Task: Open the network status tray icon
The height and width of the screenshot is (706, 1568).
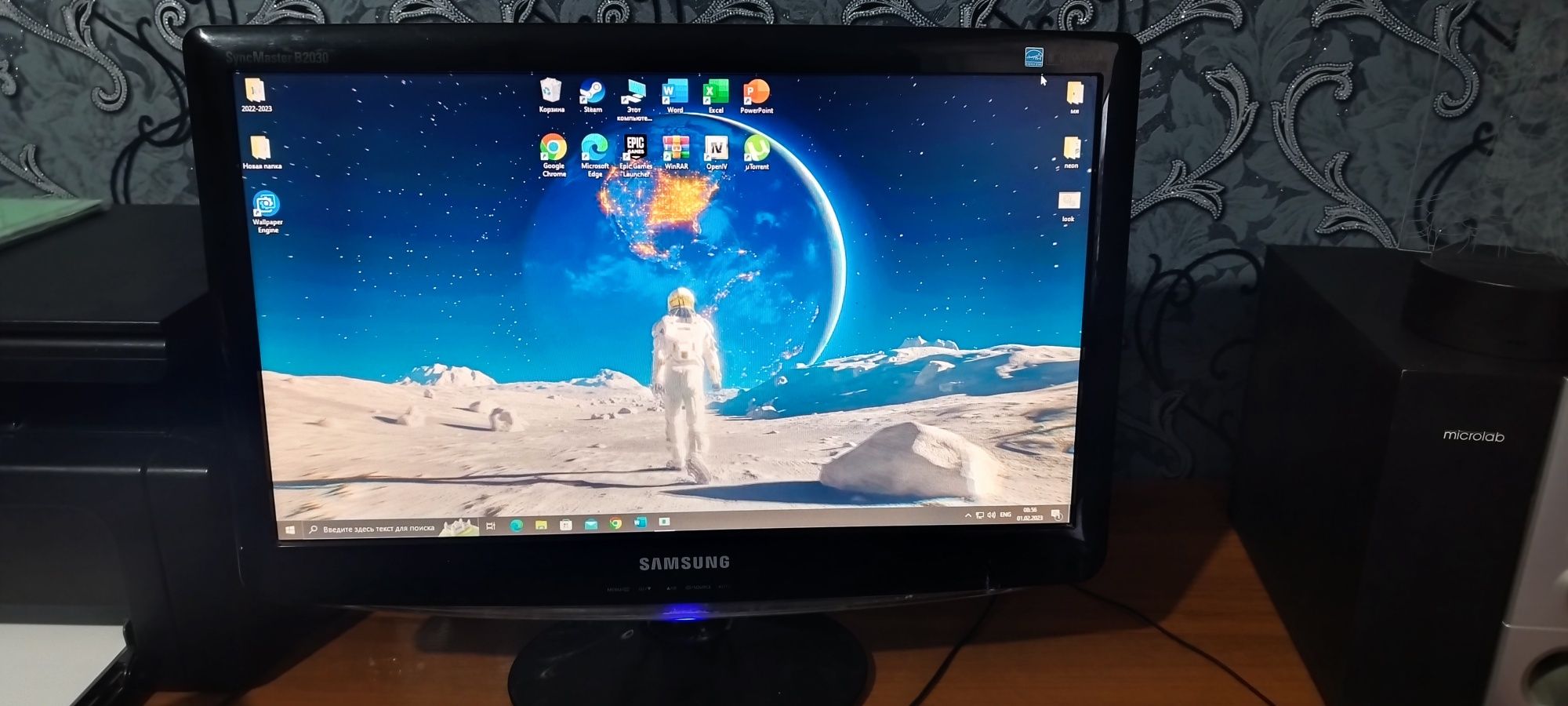Action: [x=980, y=515]
